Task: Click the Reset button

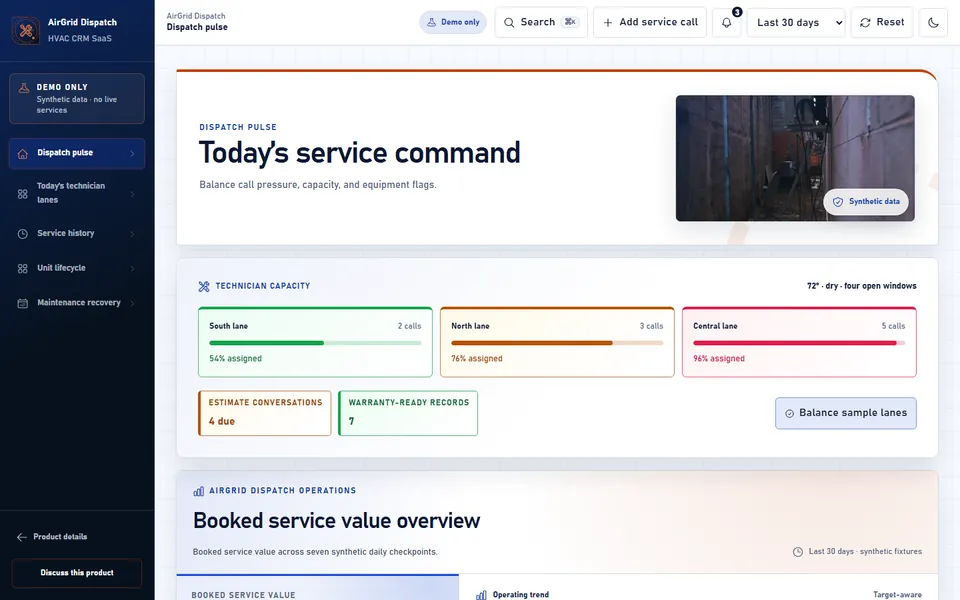Action: point(882,23)
